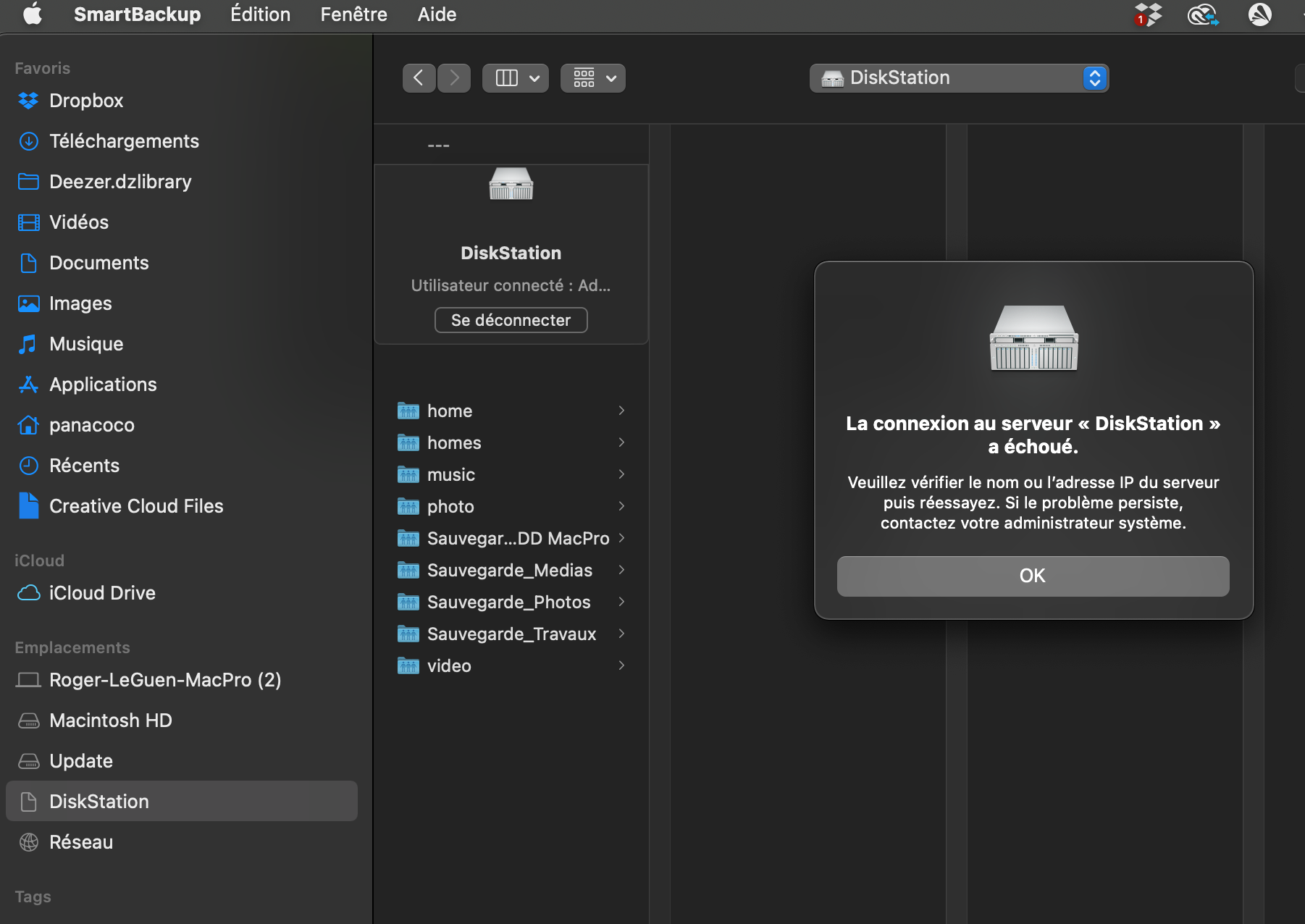The width and height of the screenshot is (1305, 924).
Task: Click the iCloud sidebar section header
Action: click(39, 560)
